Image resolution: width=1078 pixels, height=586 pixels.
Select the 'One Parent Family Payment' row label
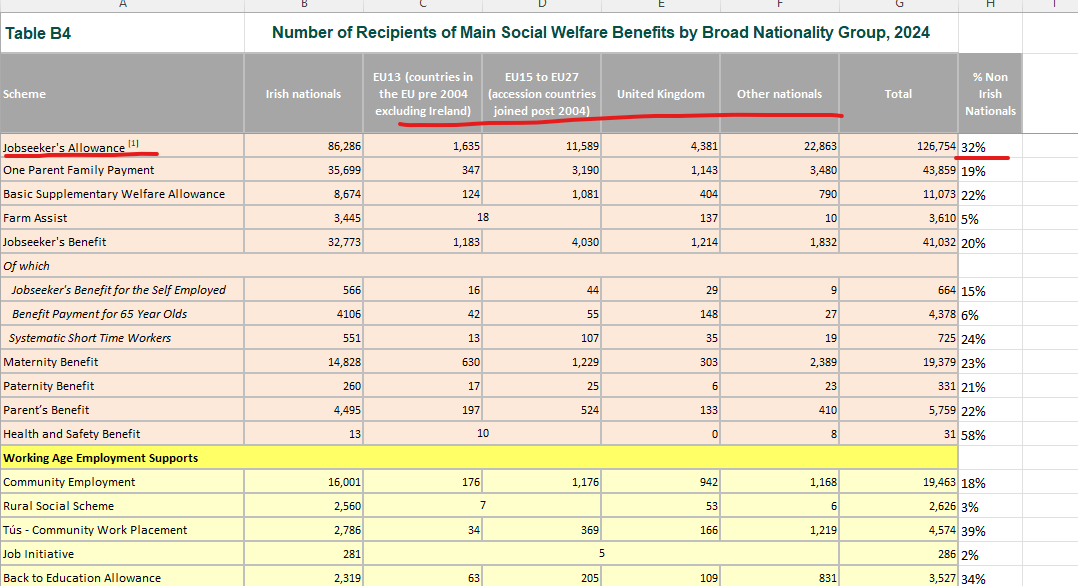[122, 170]
